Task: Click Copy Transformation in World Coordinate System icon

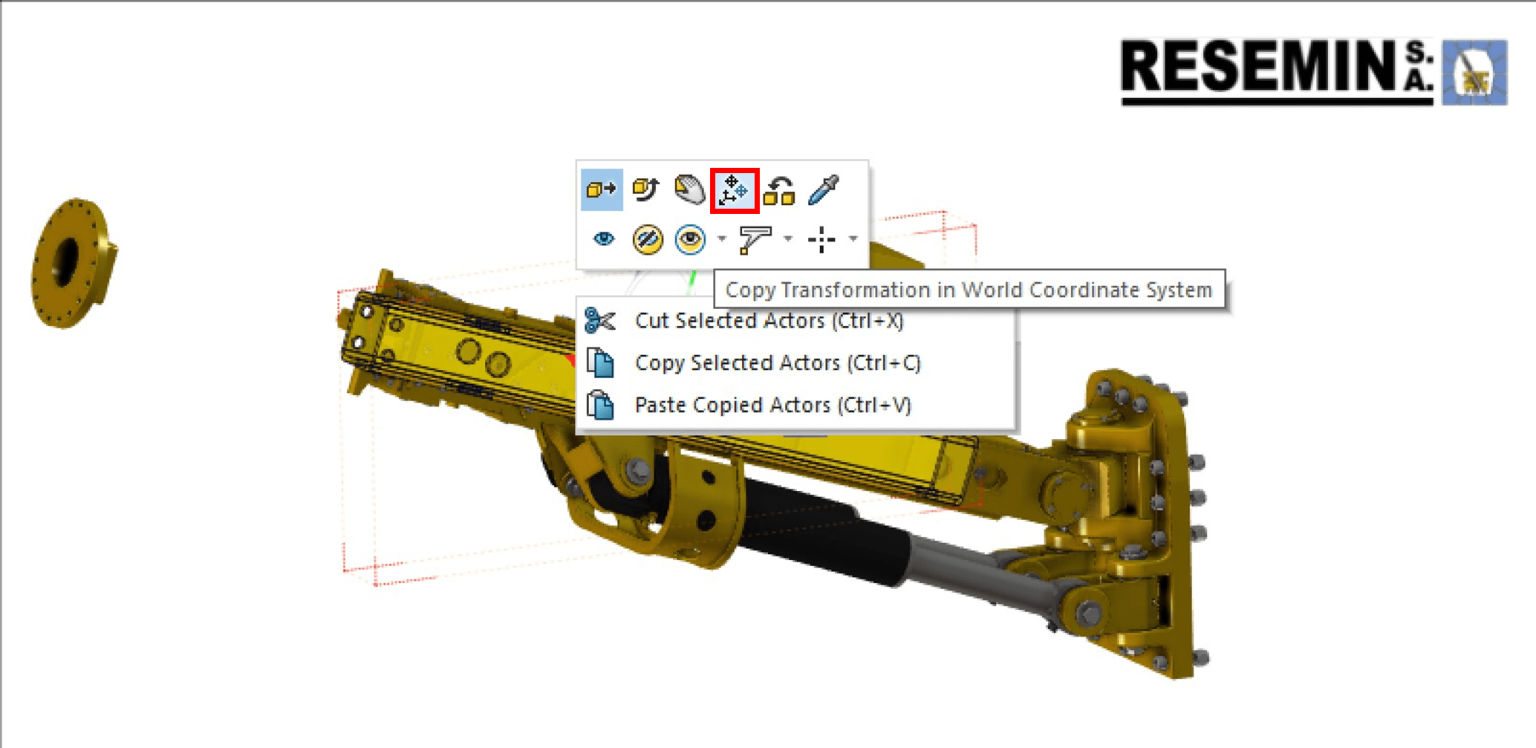Action: pos(734,190)
